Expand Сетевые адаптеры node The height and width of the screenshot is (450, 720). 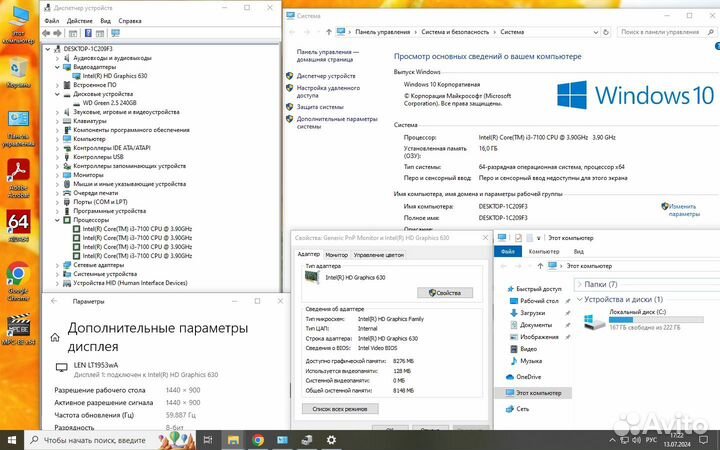[x=57, y=265]
